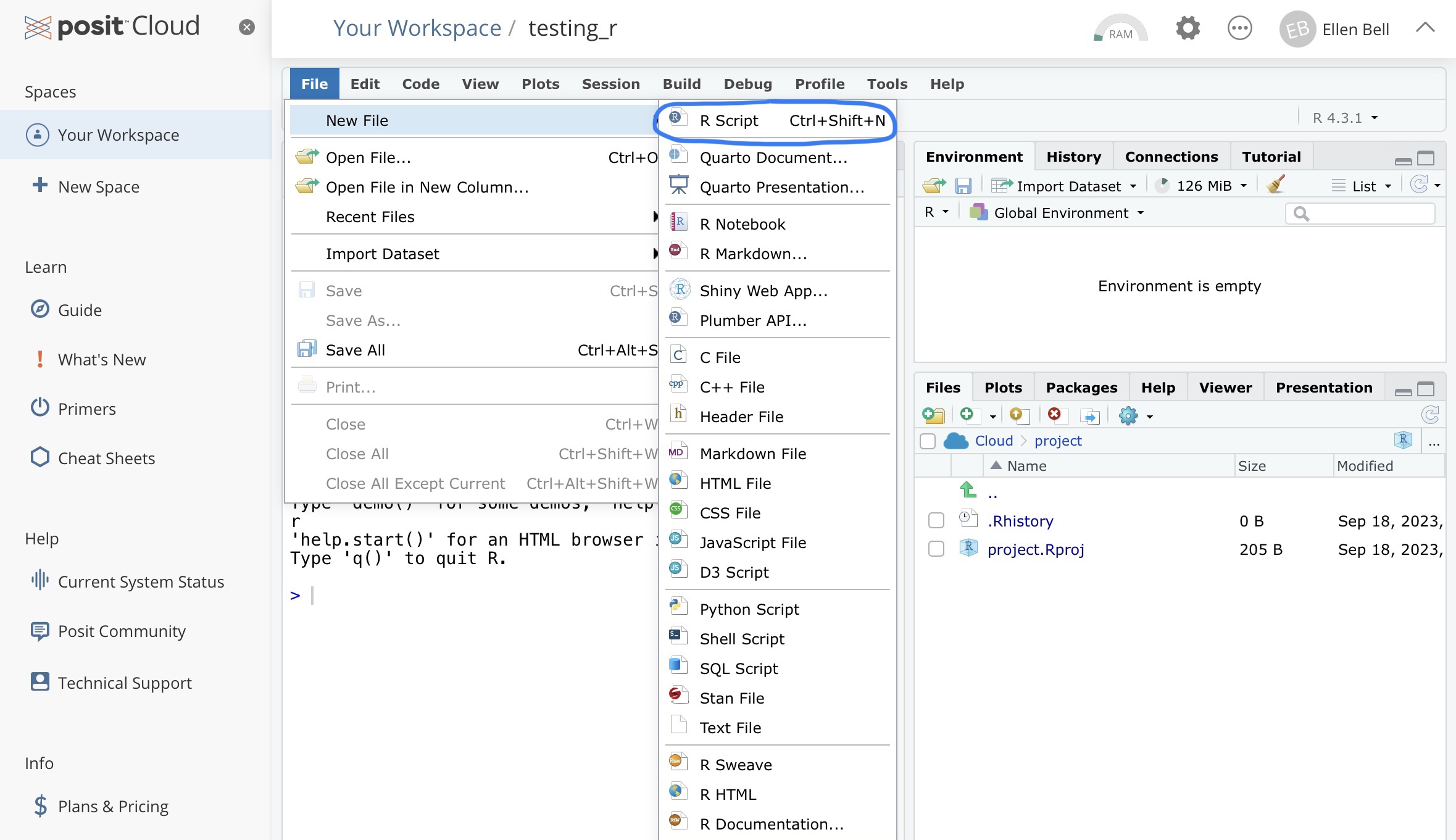Click New Space in the sidebar
Screen dimensions: 1456x840
click(99, 186)
